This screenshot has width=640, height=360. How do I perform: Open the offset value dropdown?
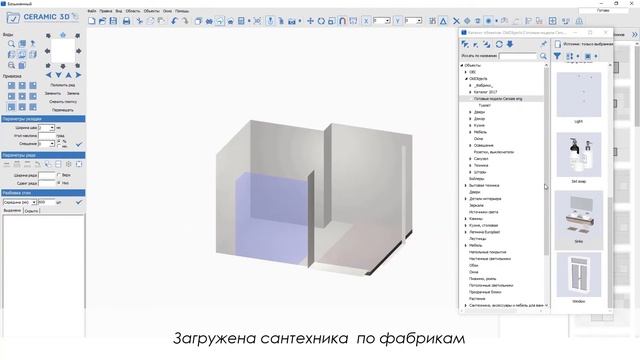point(52,144)
